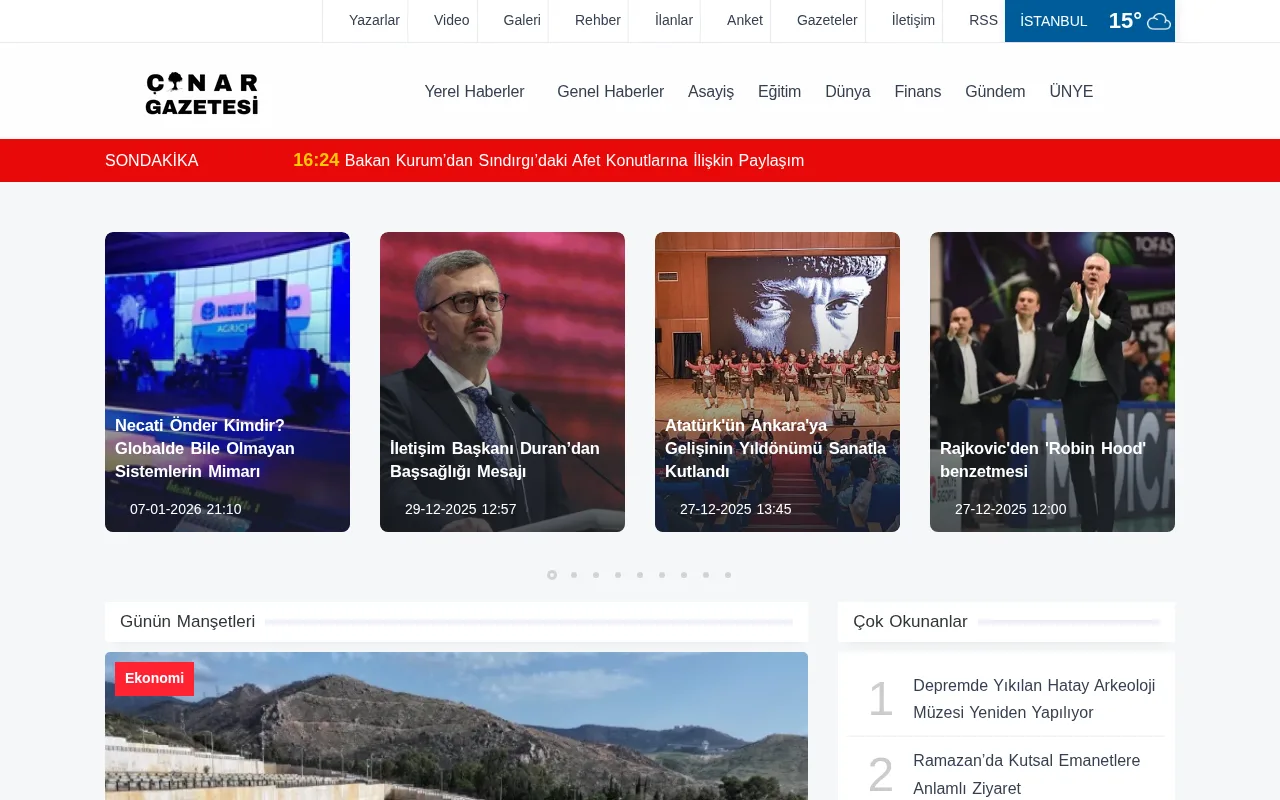
Task: Open the Rajkovic 'Robin Hood' article
Action: point(1043,460)
